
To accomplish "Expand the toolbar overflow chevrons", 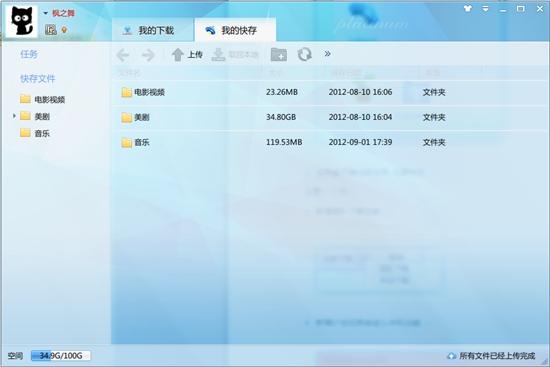I will pyautogui.click(x=328, y=54).
